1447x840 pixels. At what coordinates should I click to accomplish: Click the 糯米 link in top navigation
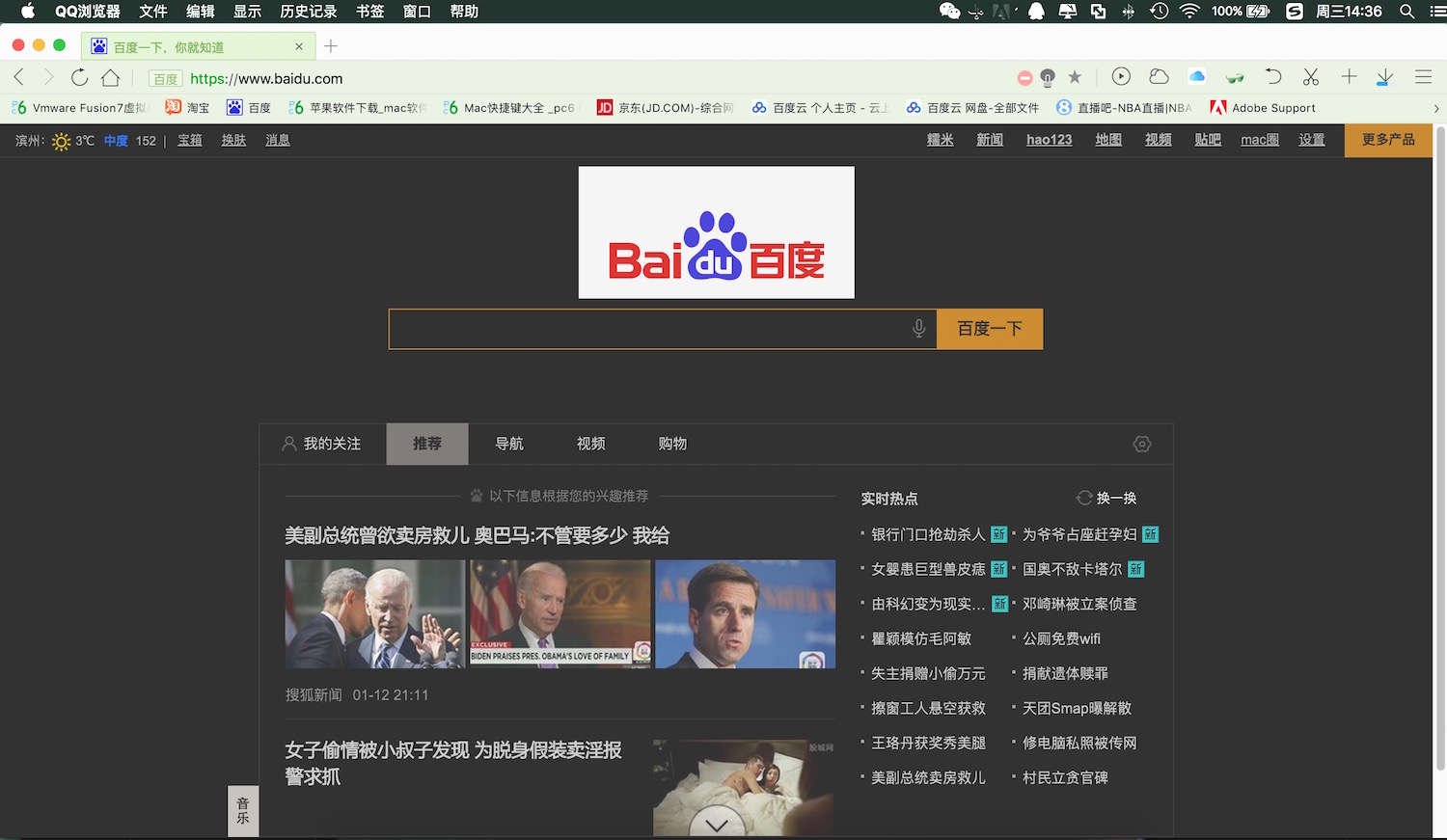(x=941, y=140)
